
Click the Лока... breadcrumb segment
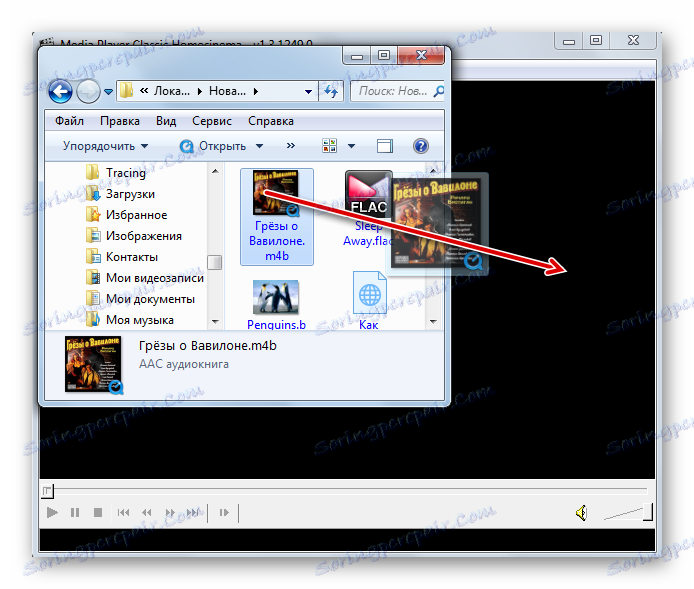pyautogui.click(x=172, y=91)
